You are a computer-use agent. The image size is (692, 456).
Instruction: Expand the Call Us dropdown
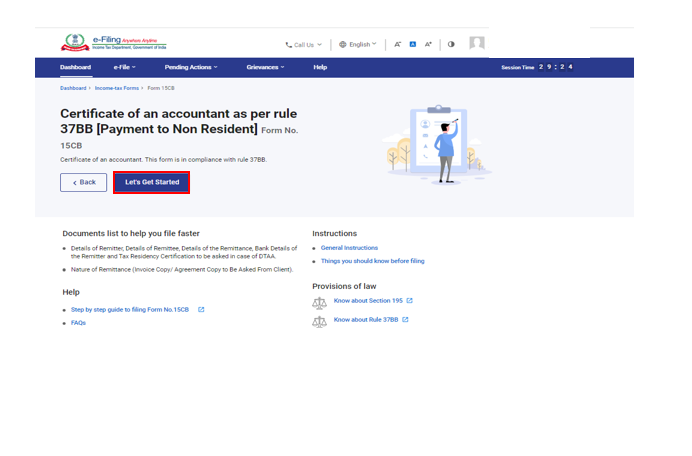pos(304,45)
